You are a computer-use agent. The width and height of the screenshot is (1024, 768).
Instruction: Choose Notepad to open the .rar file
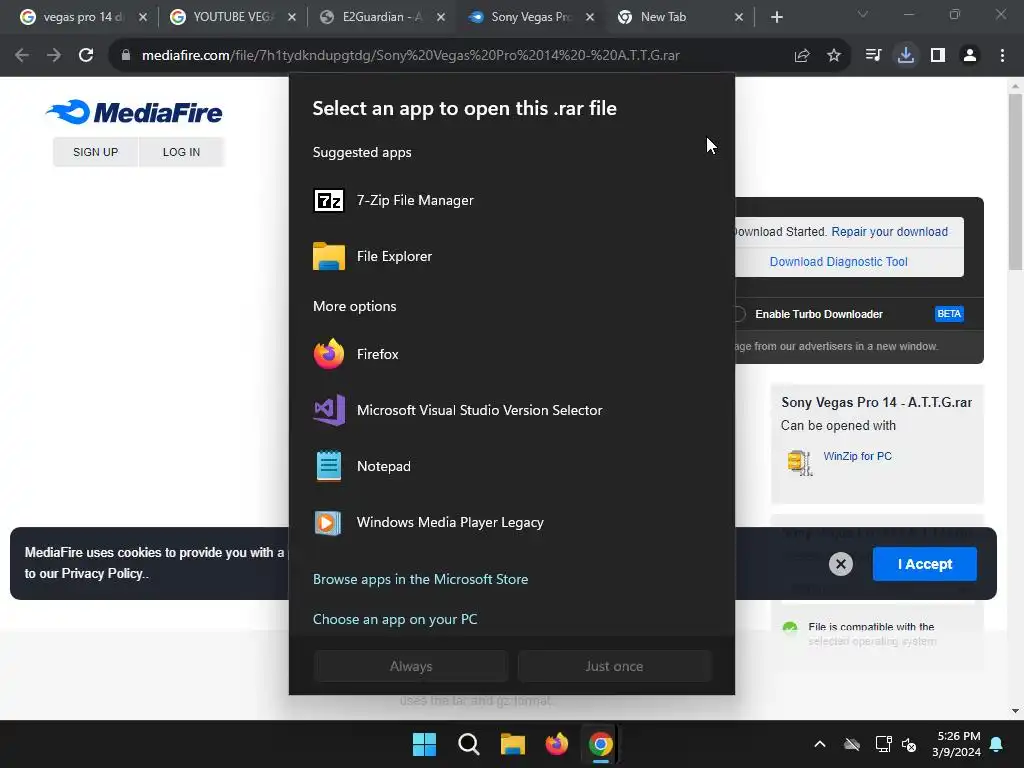point(512,466)
